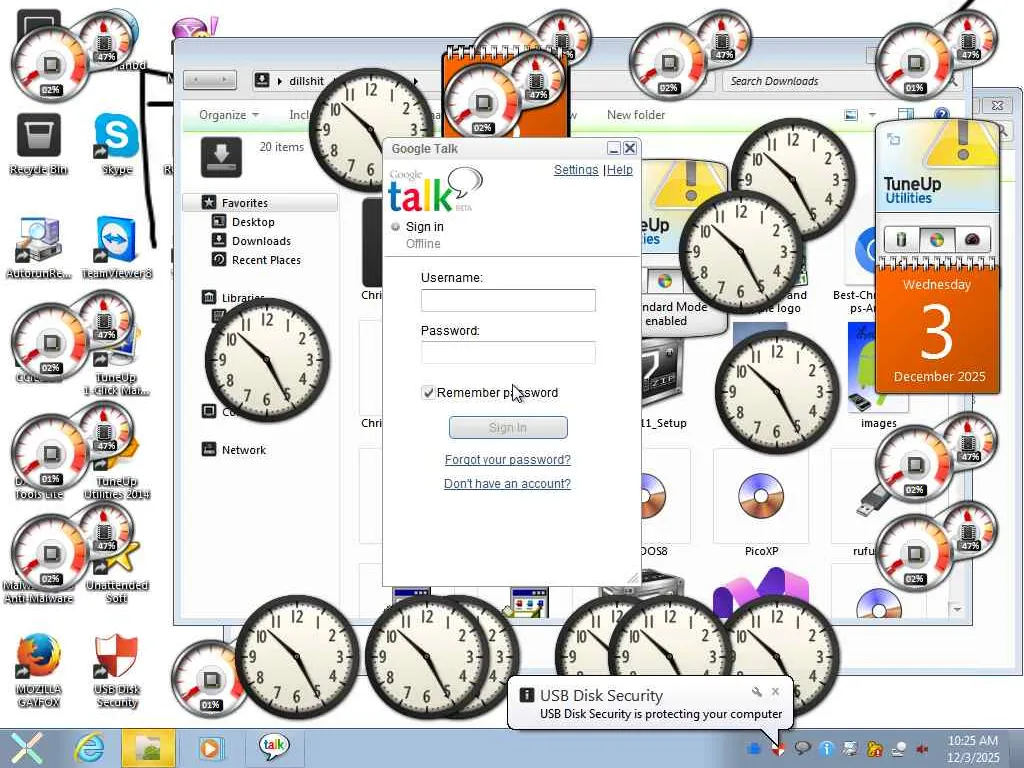
Task: Click the Change your view icon in Explorer
Action: 850,115
